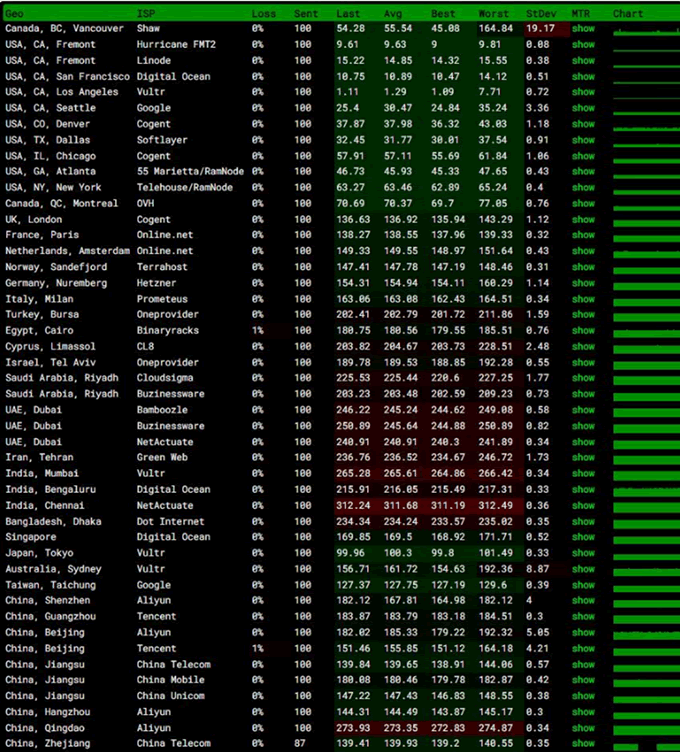The width and height of the screenshot is (680, 752).
Task: Open MTR show for India Chennai NetActuate
Action: [583, 506]
